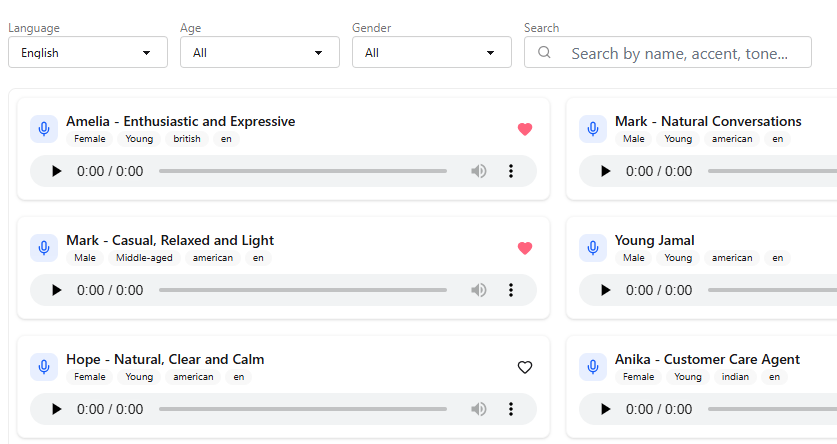Play the Amelia voice sample
The width and height of the screenshot is (837, 444).
(56, 171)
